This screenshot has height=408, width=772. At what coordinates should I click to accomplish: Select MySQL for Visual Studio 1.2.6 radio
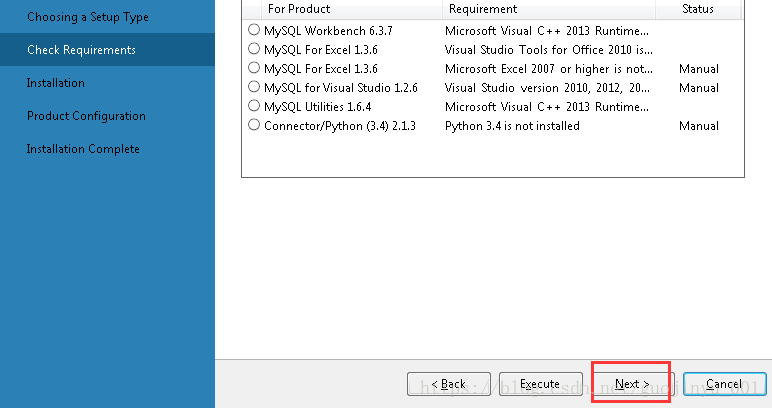click(254, 87)
